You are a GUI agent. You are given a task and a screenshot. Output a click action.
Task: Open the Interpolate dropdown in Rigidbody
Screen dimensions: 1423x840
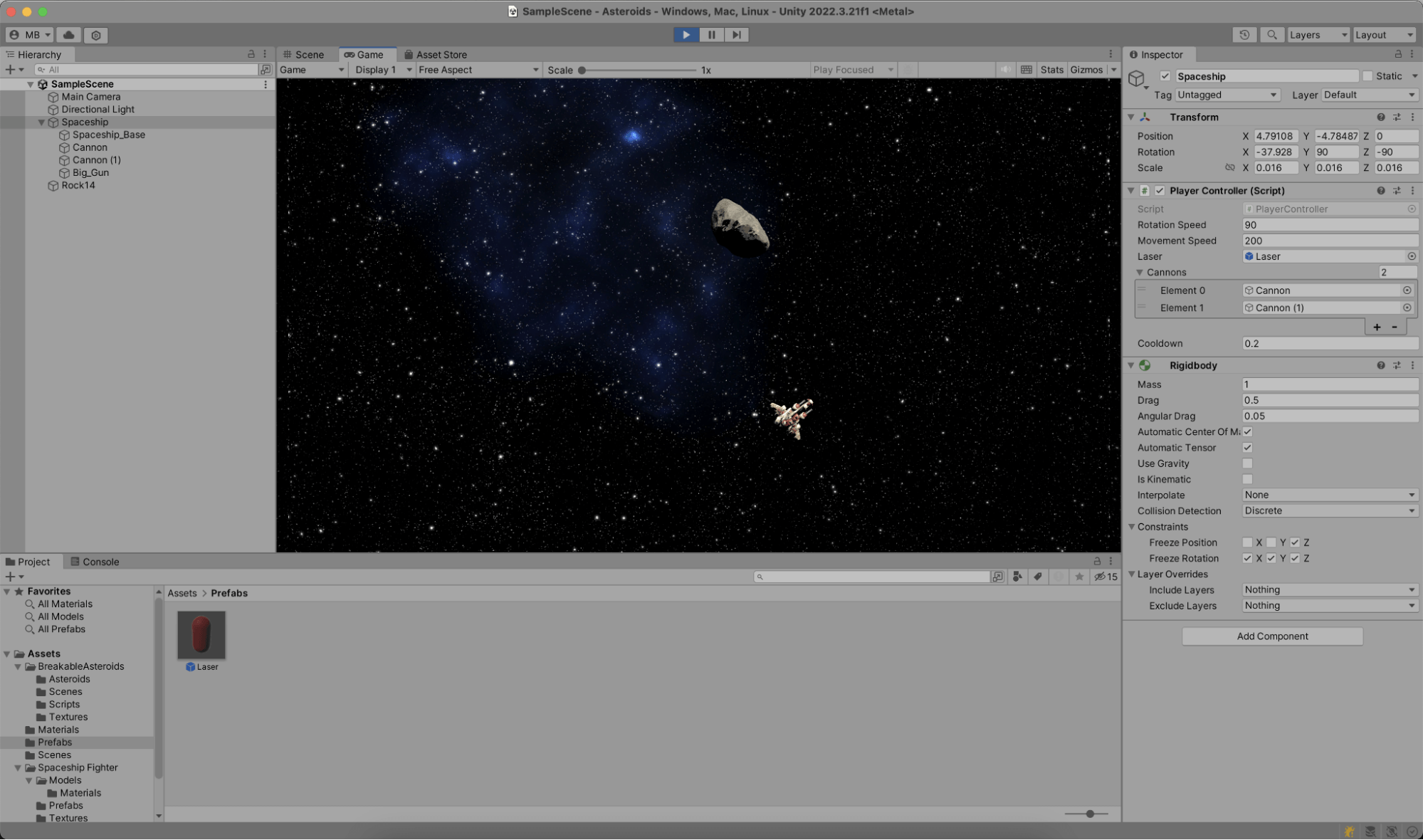[x=1328, y=494]
